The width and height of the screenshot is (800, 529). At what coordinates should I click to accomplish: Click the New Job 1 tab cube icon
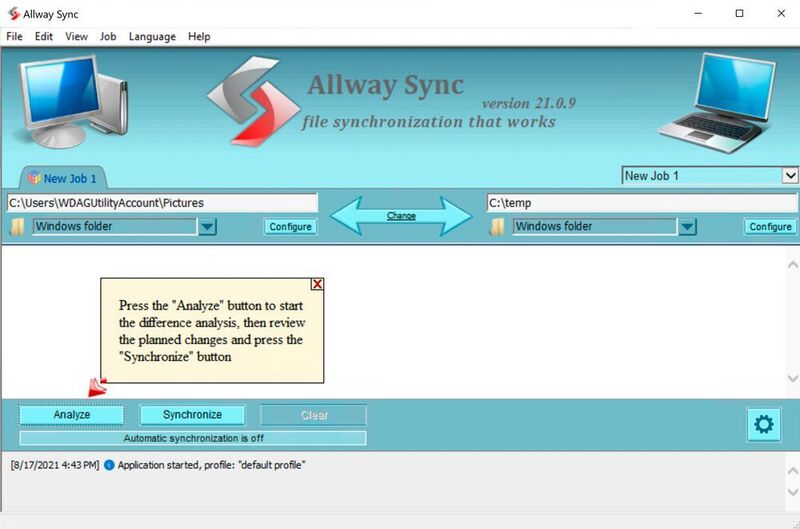34,178
